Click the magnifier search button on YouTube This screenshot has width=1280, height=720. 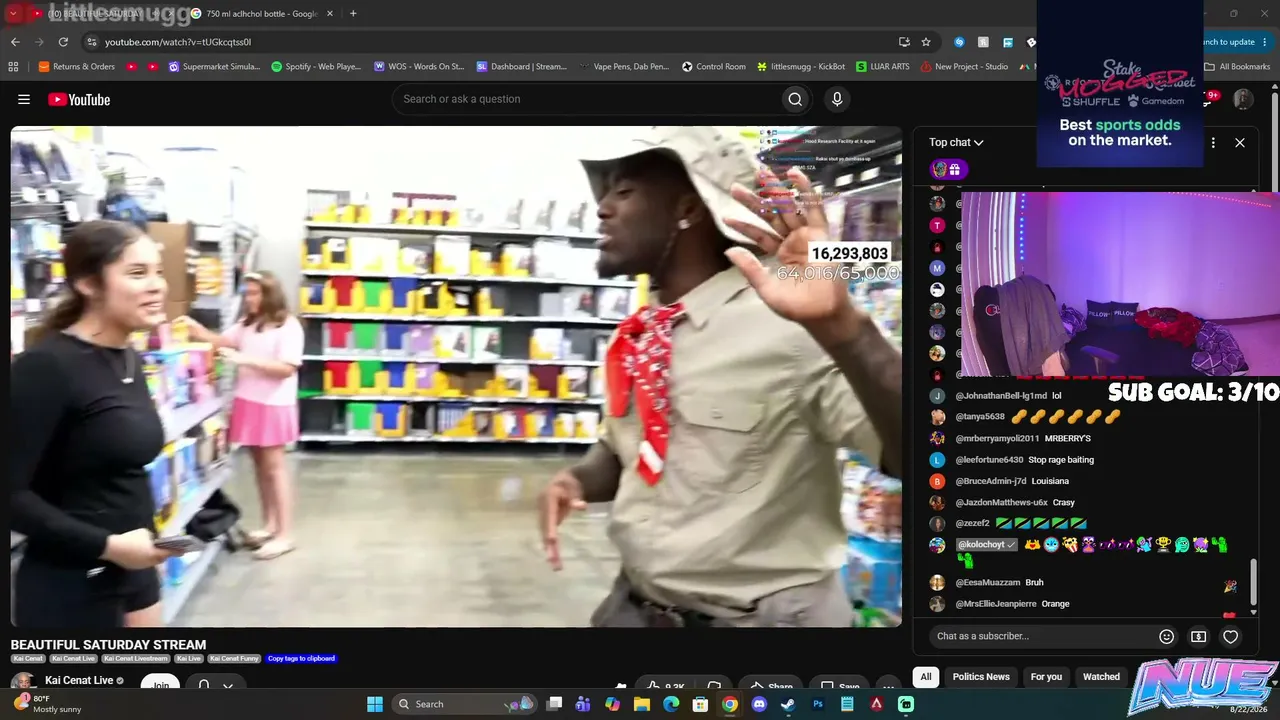(795, 99)
